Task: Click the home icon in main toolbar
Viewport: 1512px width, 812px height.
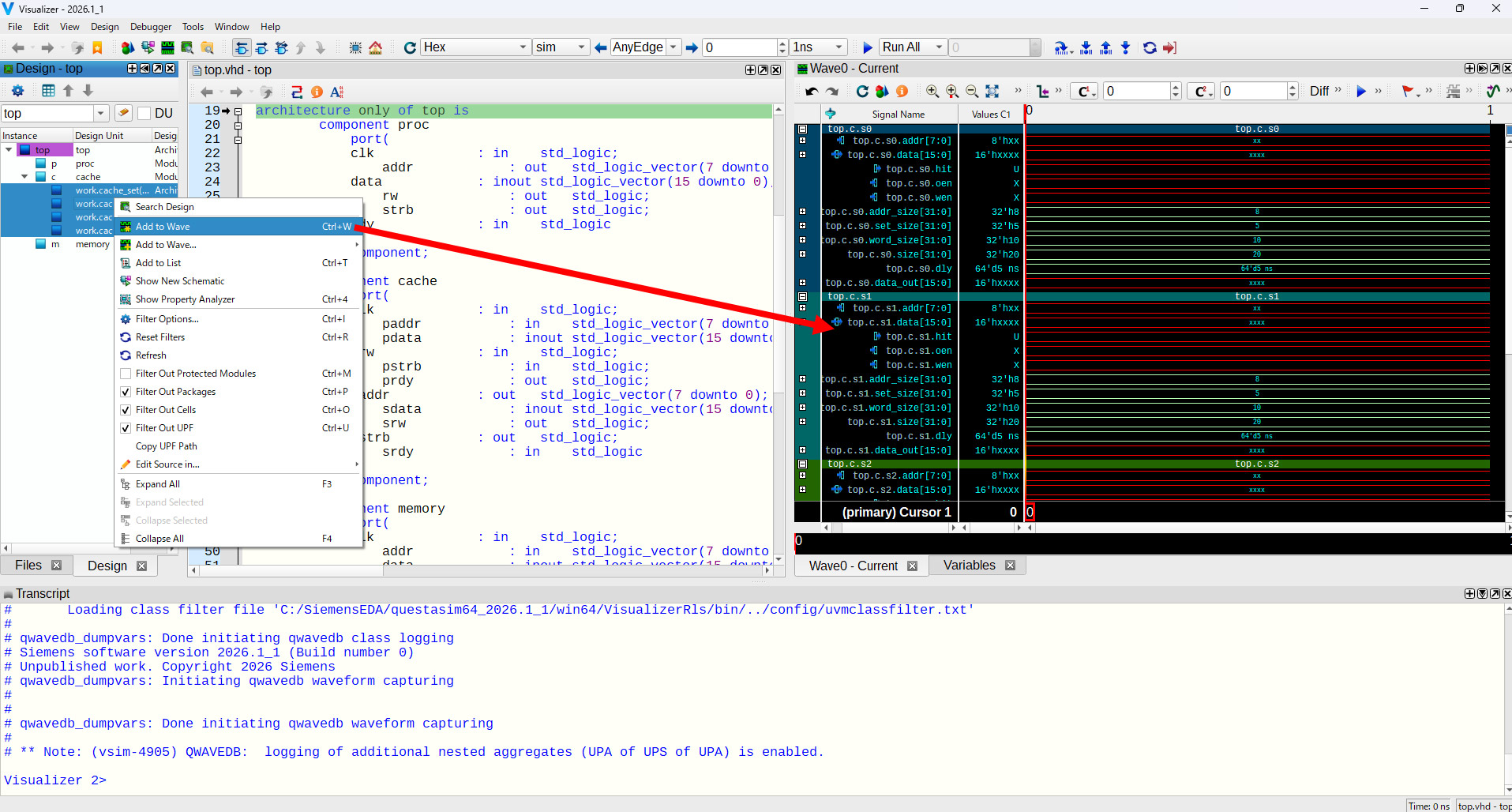Action: coord(376,47)
